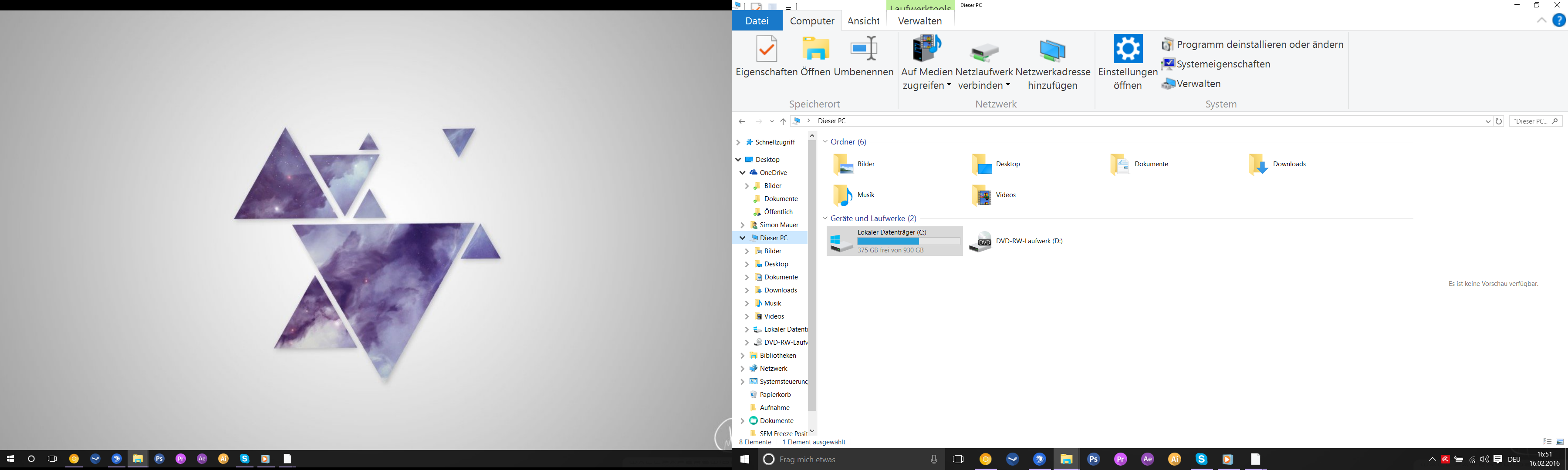Collapse the Ordner (6) section
The width and height of the screenshot is (1568, 470).
click(x=825, y=142)
